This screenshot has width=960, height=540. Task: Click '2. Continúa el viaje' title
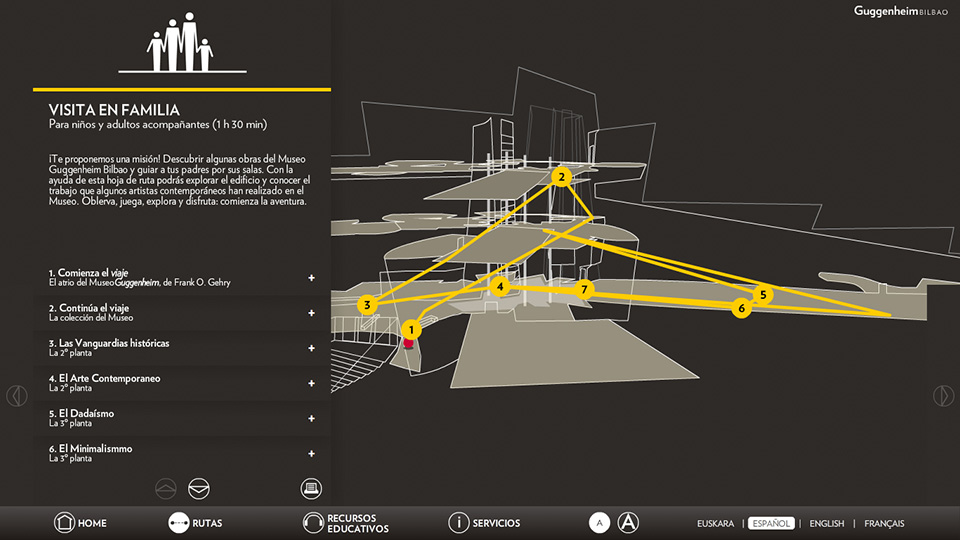(x=89, y=308)
